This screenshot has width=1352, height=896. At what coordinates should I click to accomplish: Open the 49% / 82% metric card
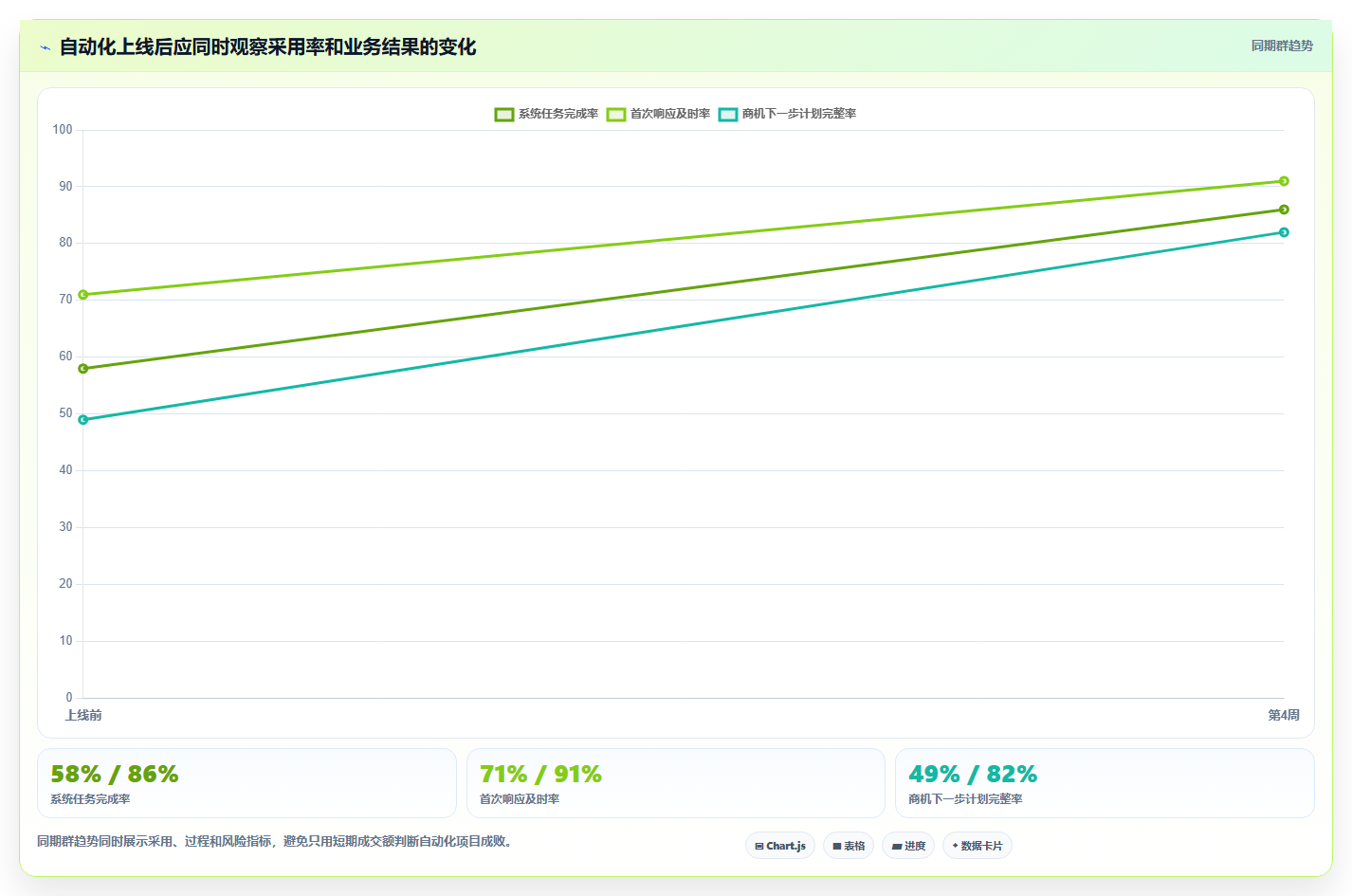pos(1105,783)
